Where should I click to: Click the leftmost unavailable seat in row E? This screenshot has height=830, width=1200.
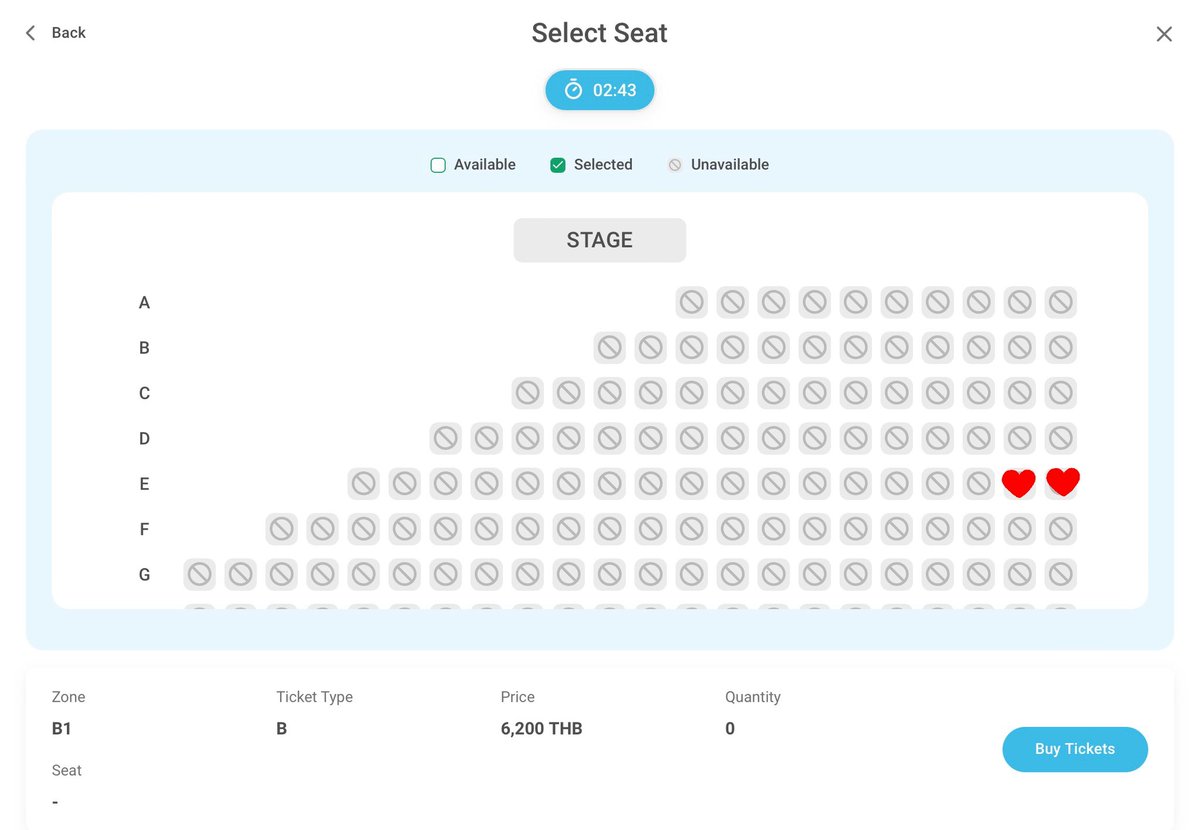click(x=364, y=484)
